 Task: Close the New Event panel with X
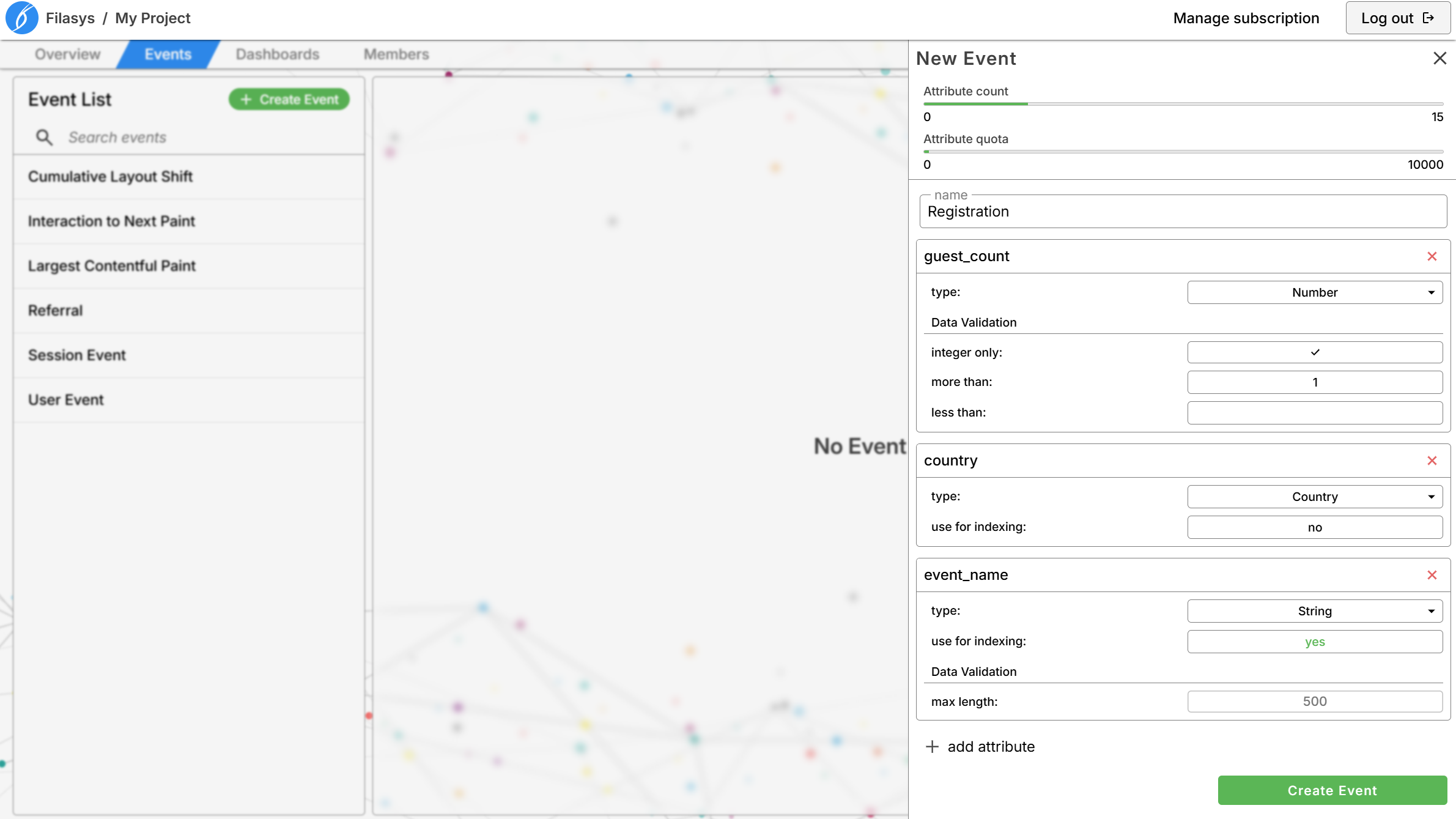point(1439,58)
